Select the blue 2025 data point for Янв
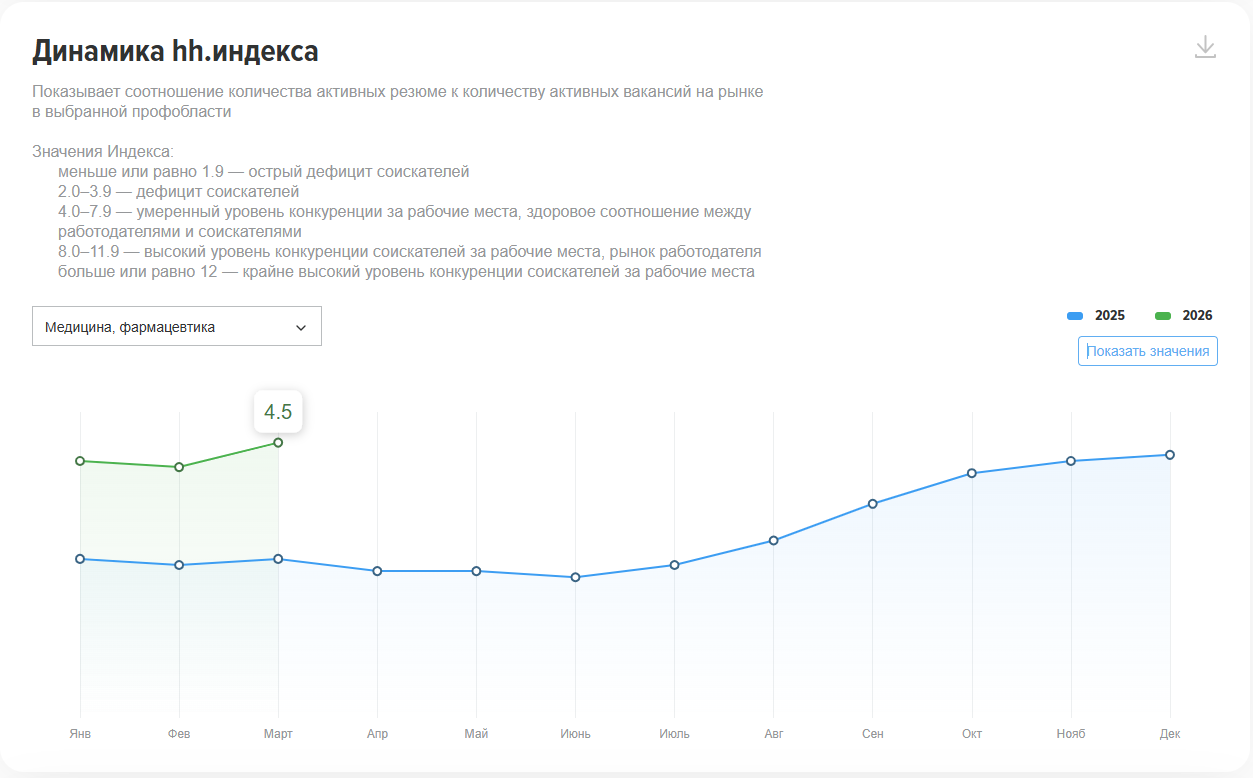This screenshot has height=778, width=1253. pos(80,559)
